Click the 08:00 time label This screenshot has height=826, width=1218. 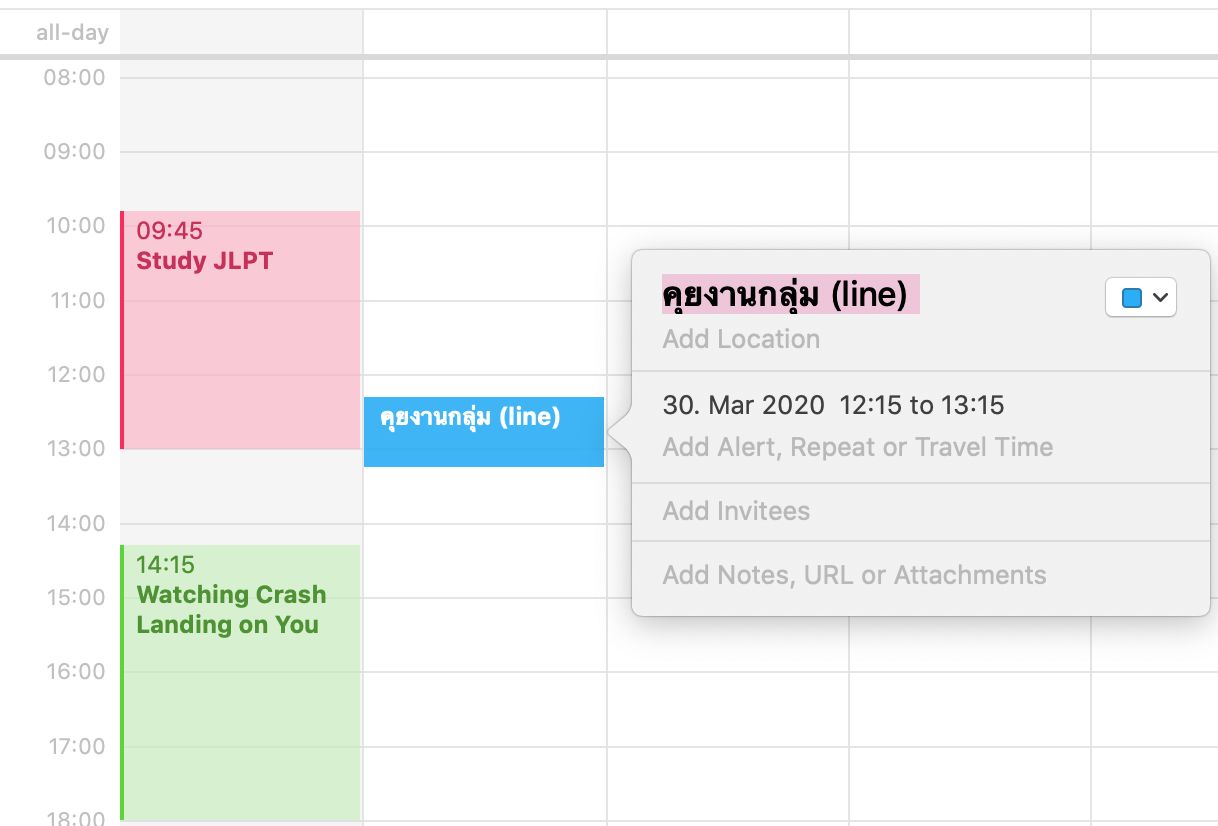[x=74, y=77]
